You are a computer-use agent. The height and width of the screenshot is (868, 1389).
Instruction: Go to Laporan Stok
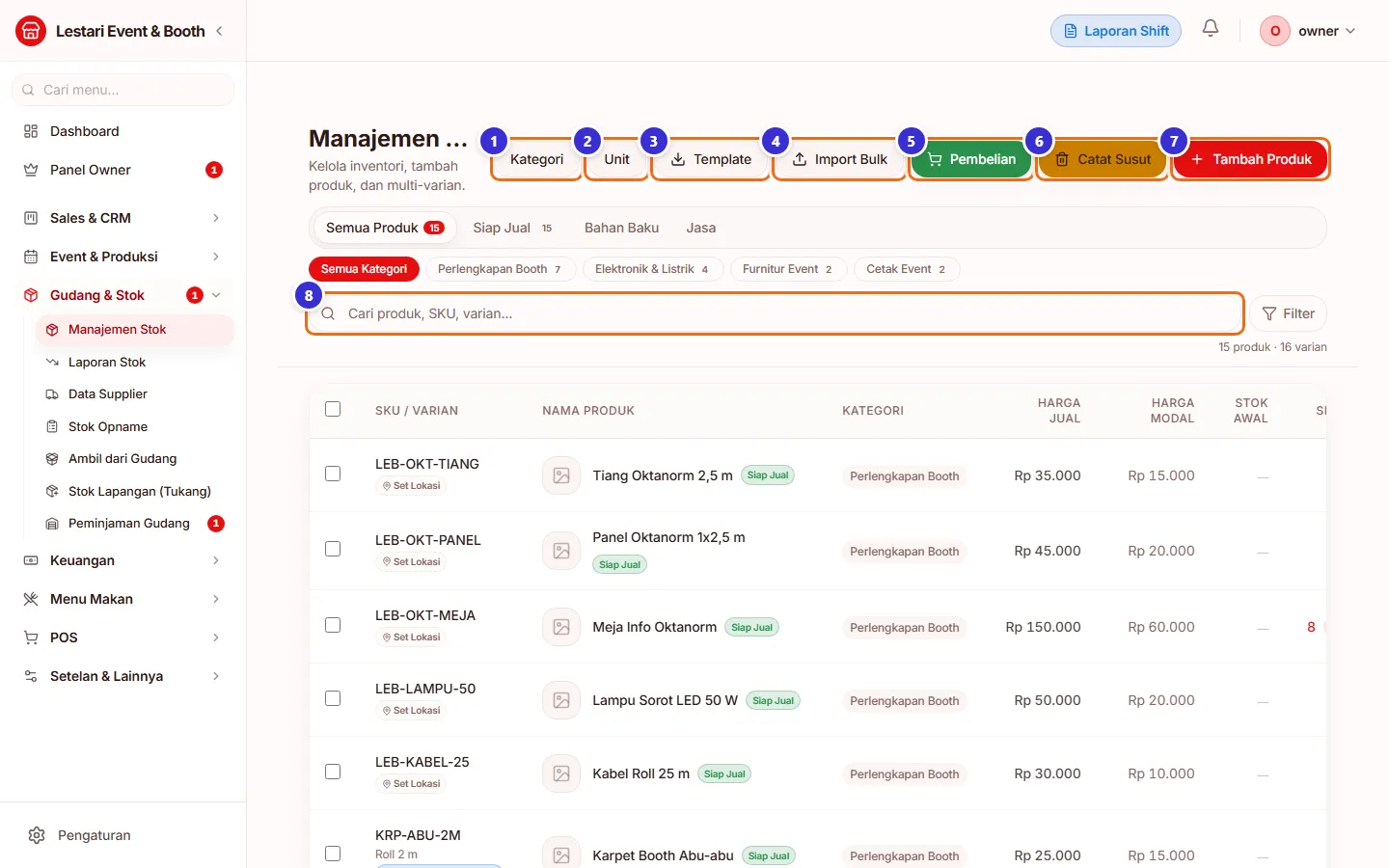(135, 362)
